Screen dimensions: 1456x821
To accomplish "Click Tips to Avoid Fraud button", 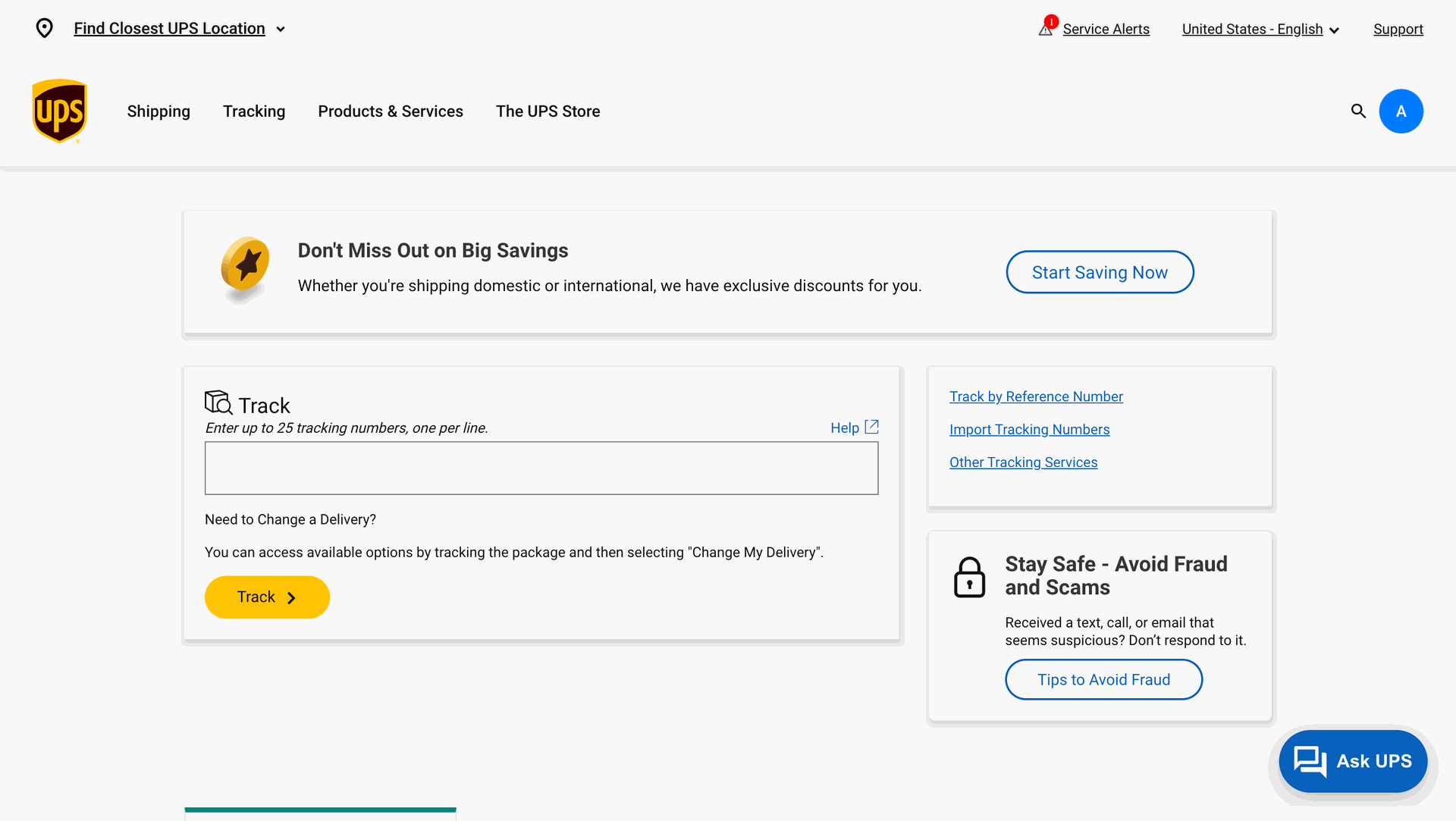I will point(1103,679).
